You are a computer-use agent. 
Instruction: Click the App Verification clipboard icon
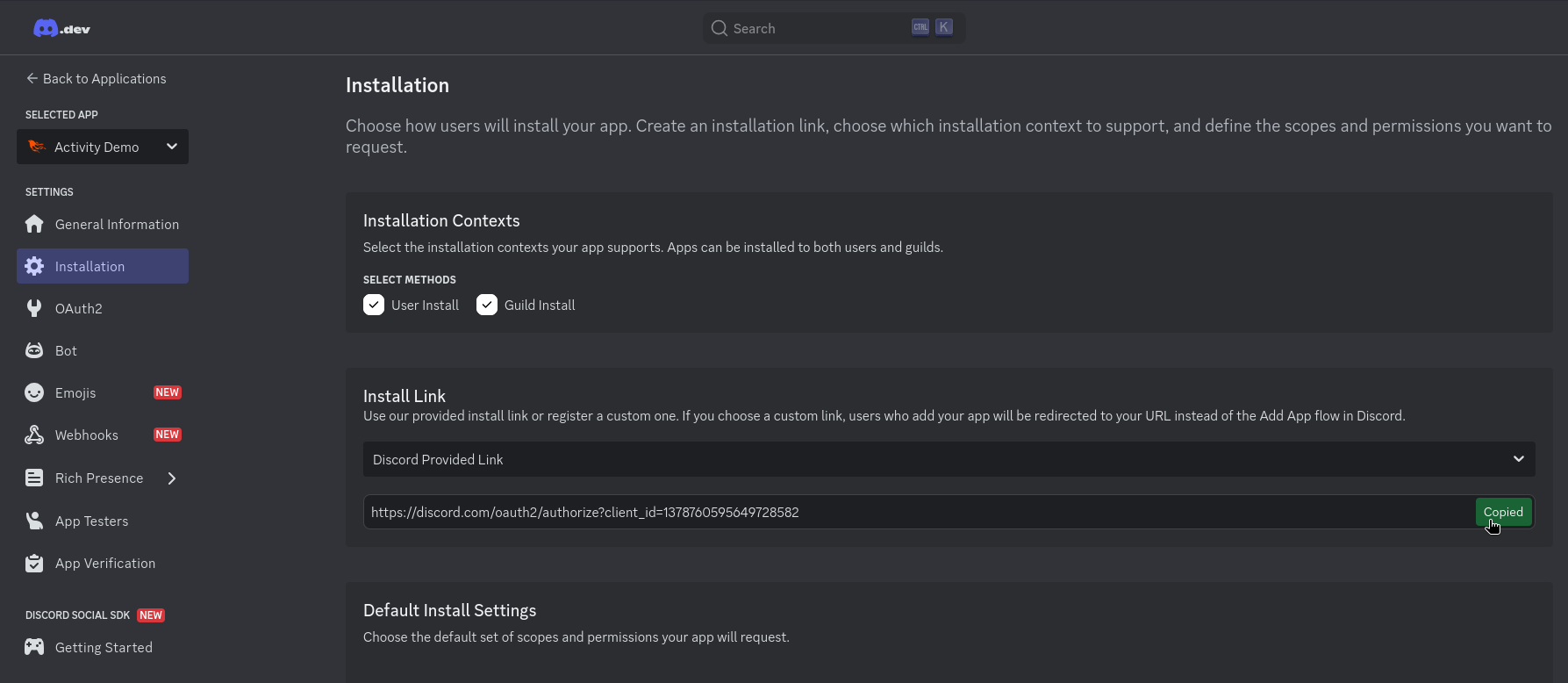(34, 563)
